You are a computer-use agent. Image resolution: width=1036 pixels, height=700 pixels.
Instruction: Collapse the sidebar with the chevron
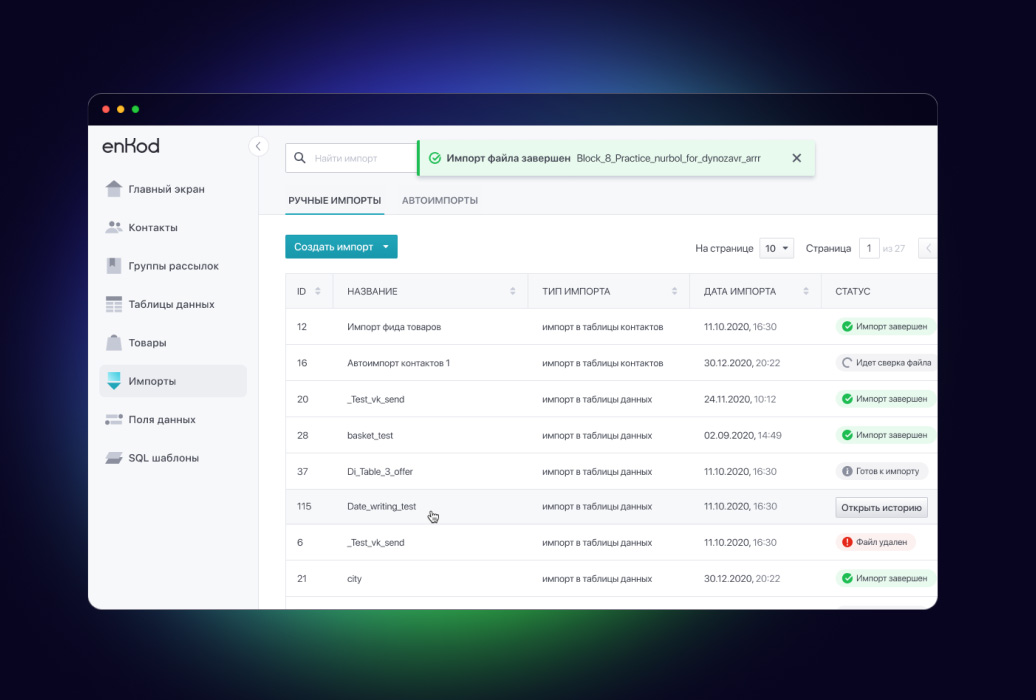258,145
